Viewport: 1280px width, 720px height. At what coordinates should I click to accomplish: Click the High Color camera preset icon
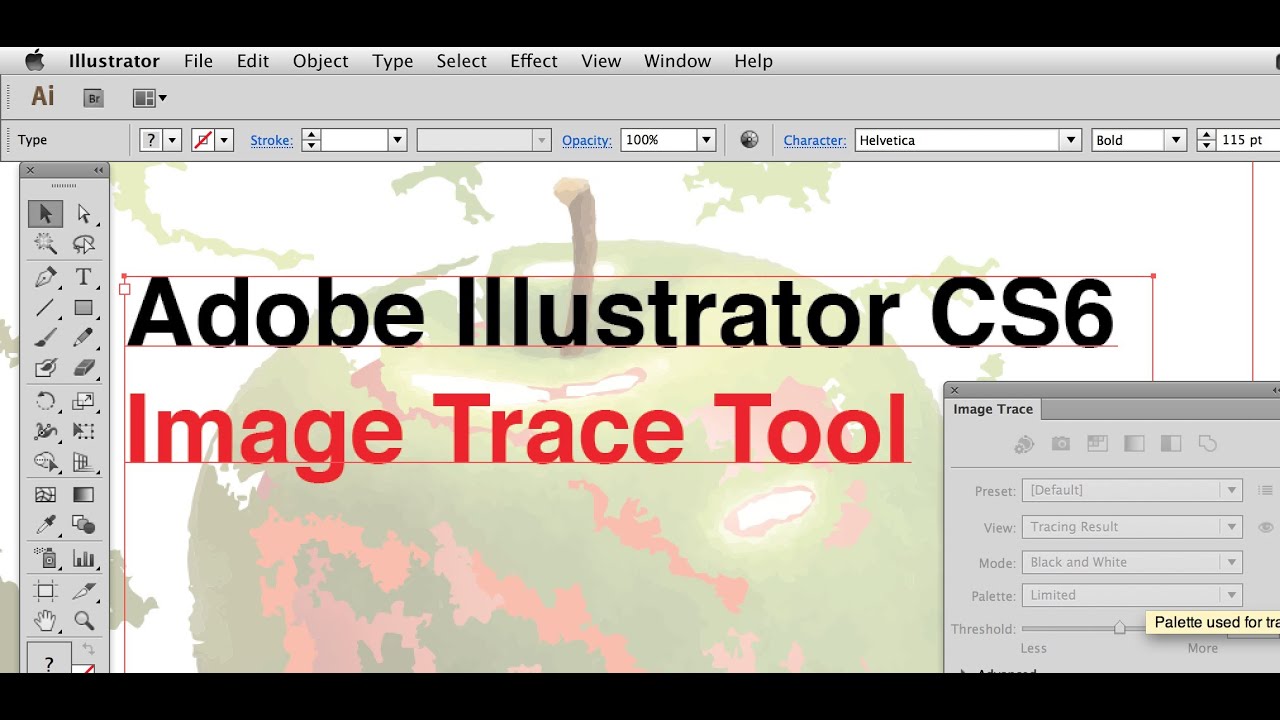click(x=1061, y=444)
